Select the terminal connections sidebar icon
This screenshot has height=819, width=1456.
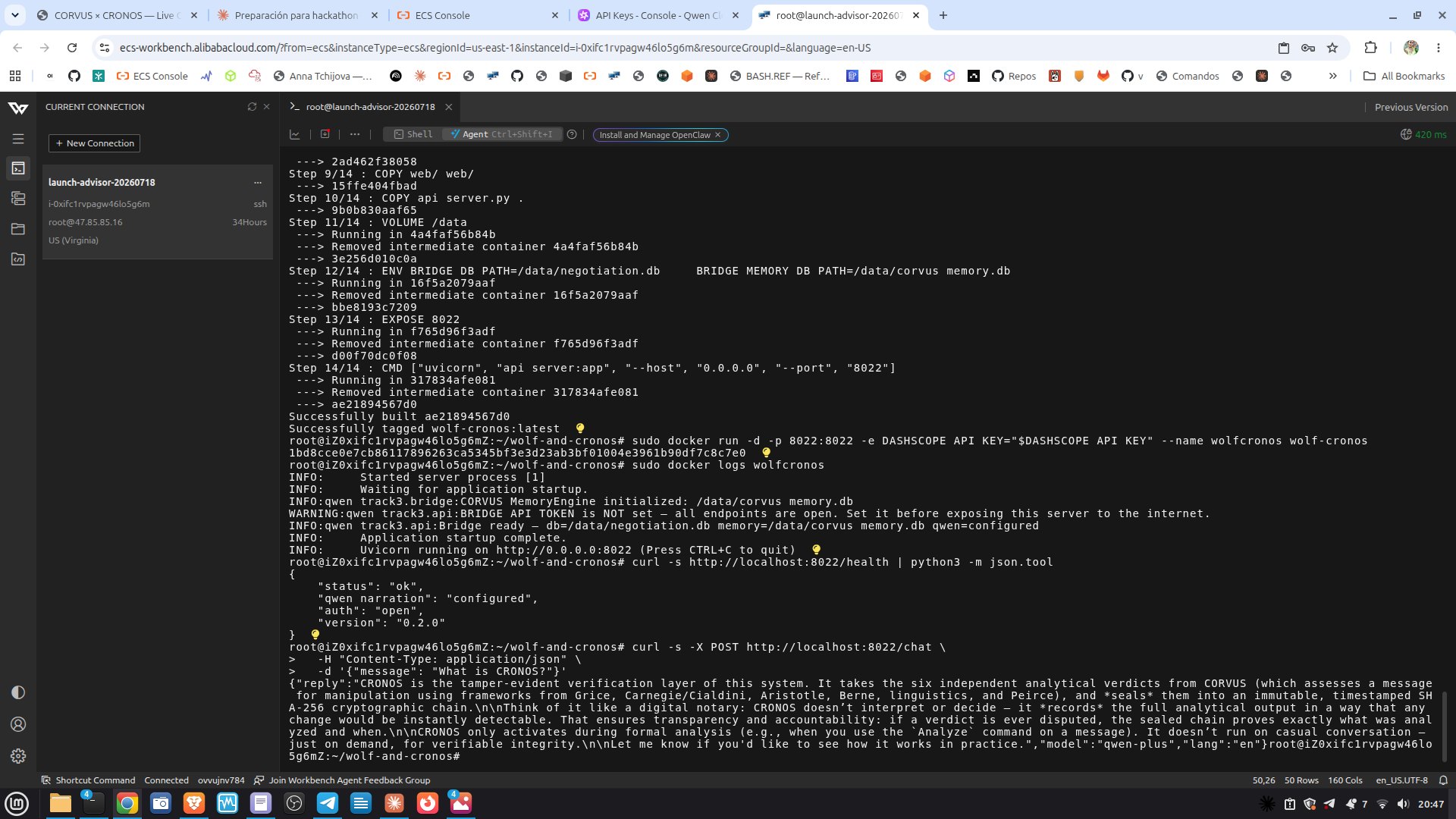tap(18, 168)
